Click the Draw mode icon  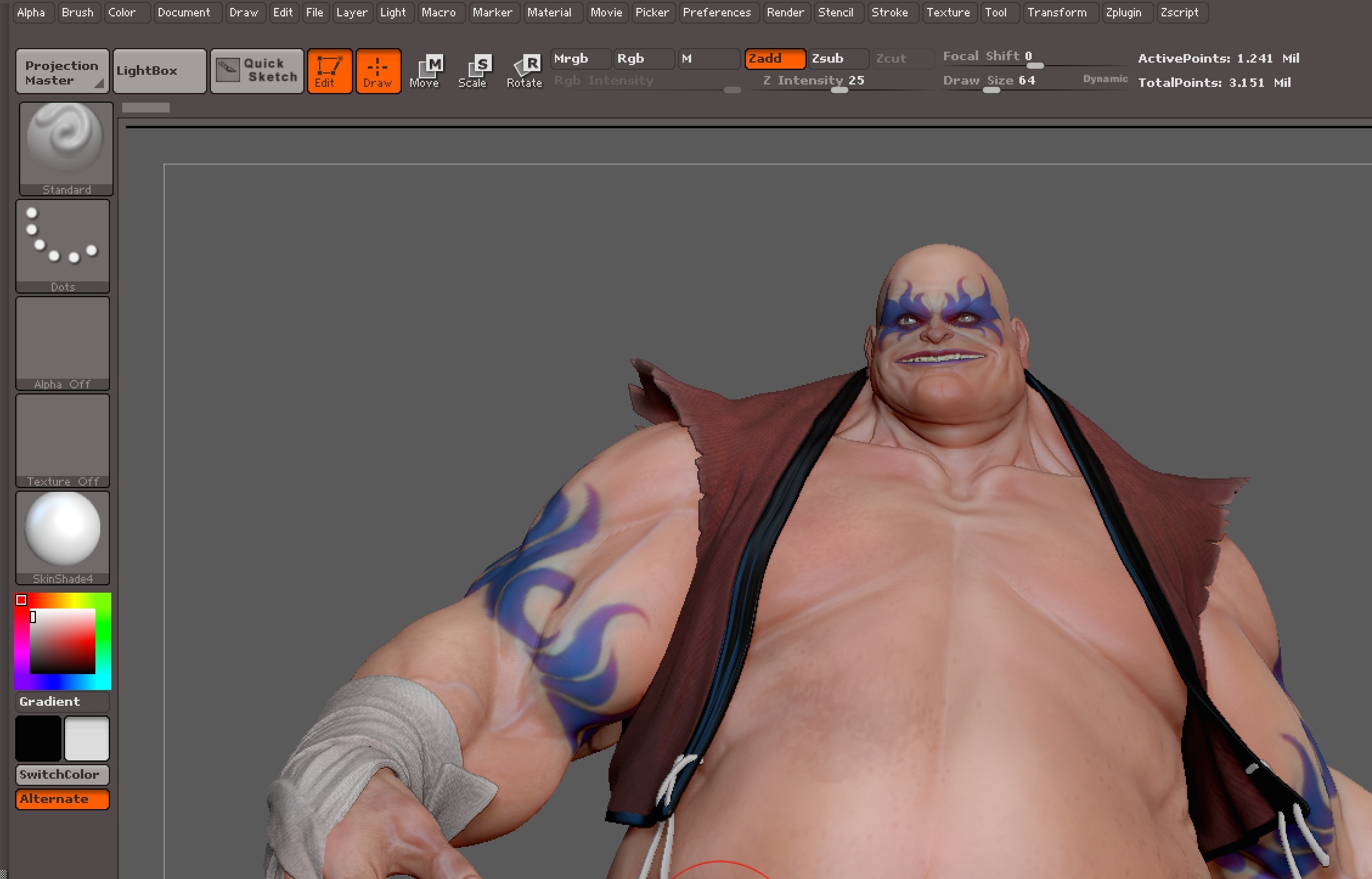[378, 71]
